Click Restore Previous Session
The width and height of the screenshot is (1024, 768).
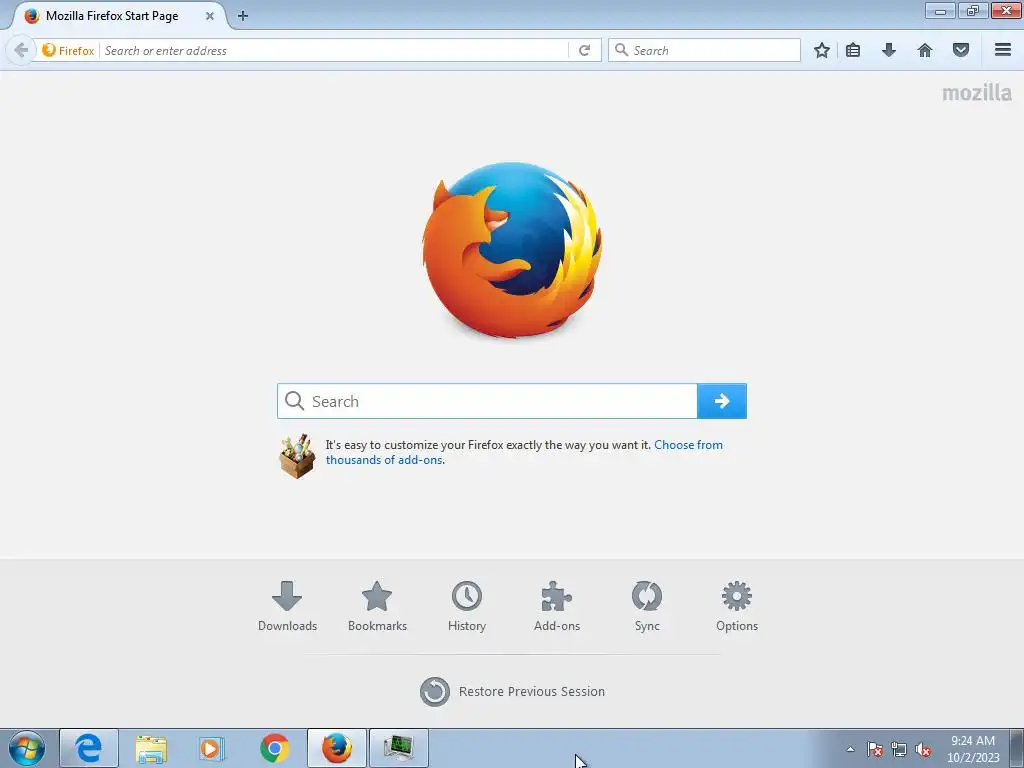(513, 692)
